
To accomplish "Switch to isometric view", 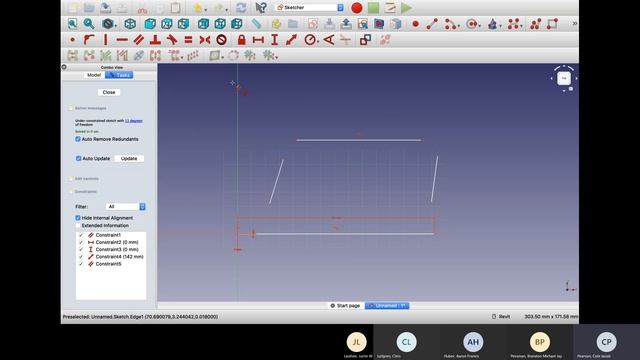I will tap(130, 24).
